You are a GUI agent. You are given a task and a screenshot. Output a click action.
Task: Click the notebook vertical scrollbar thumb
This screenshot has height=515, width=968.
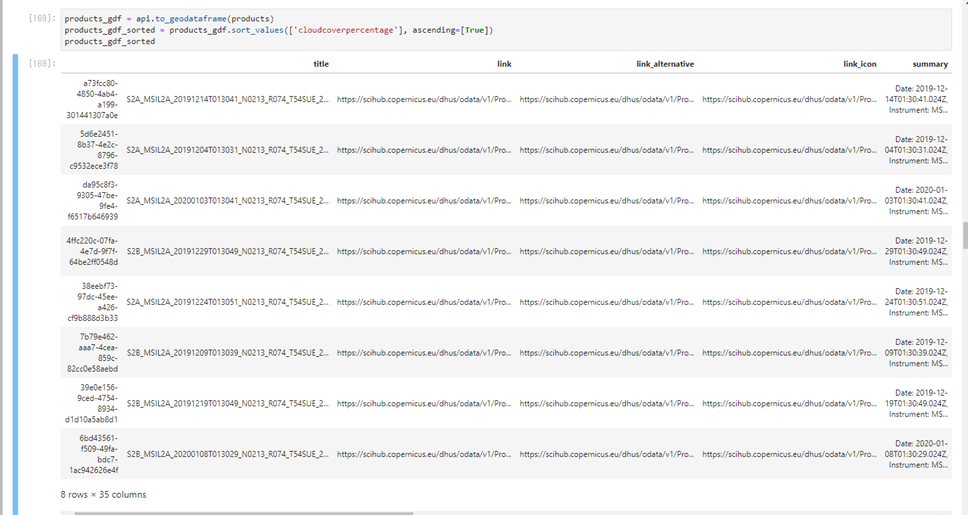coord(965,235)
